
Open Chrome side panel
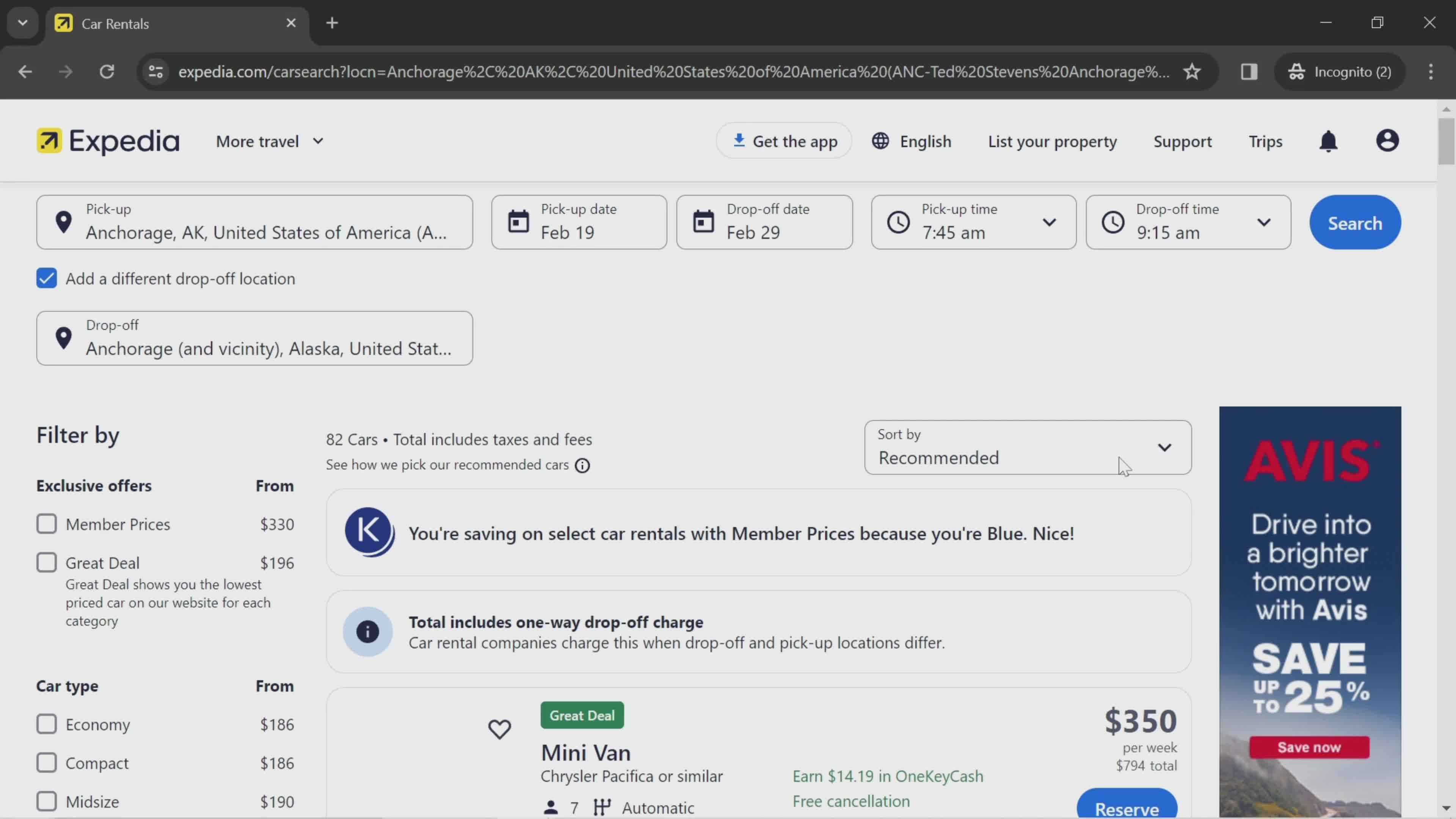tap(1249, 72)
